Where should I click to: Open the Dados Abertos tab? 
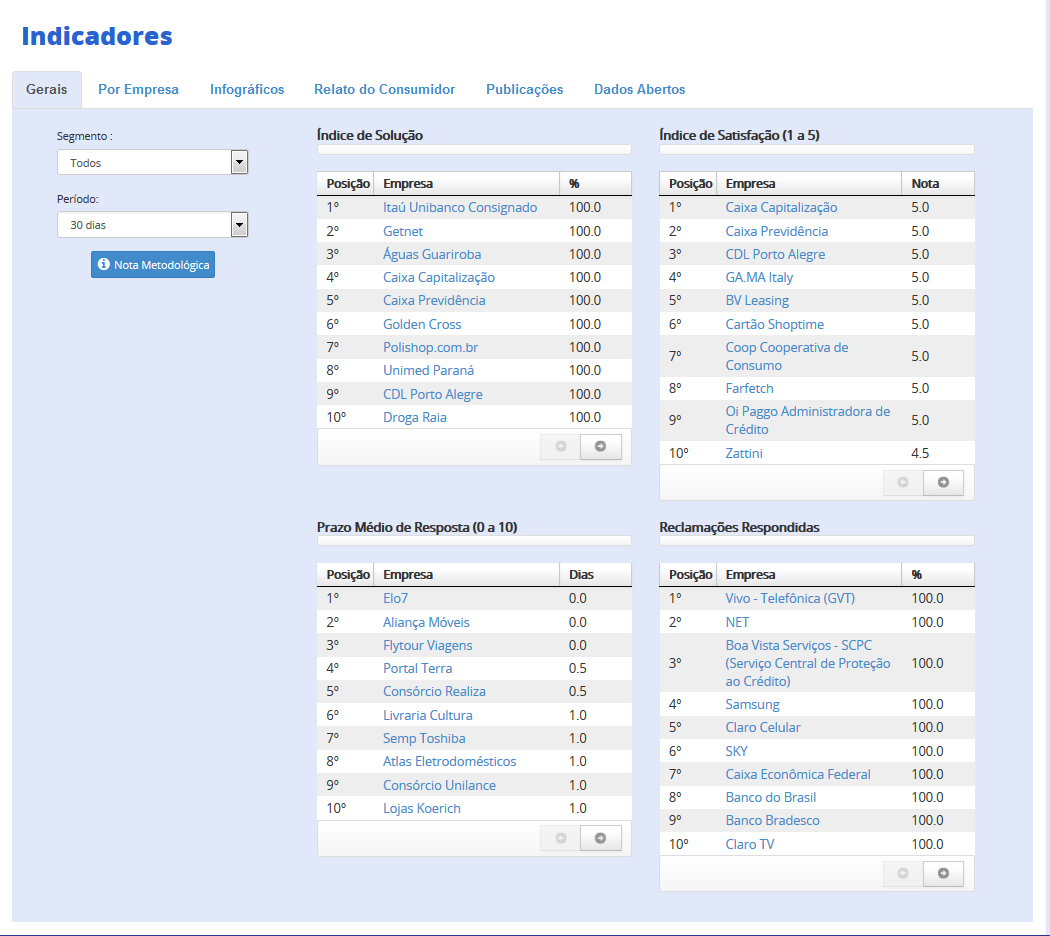tap(640, 90)
